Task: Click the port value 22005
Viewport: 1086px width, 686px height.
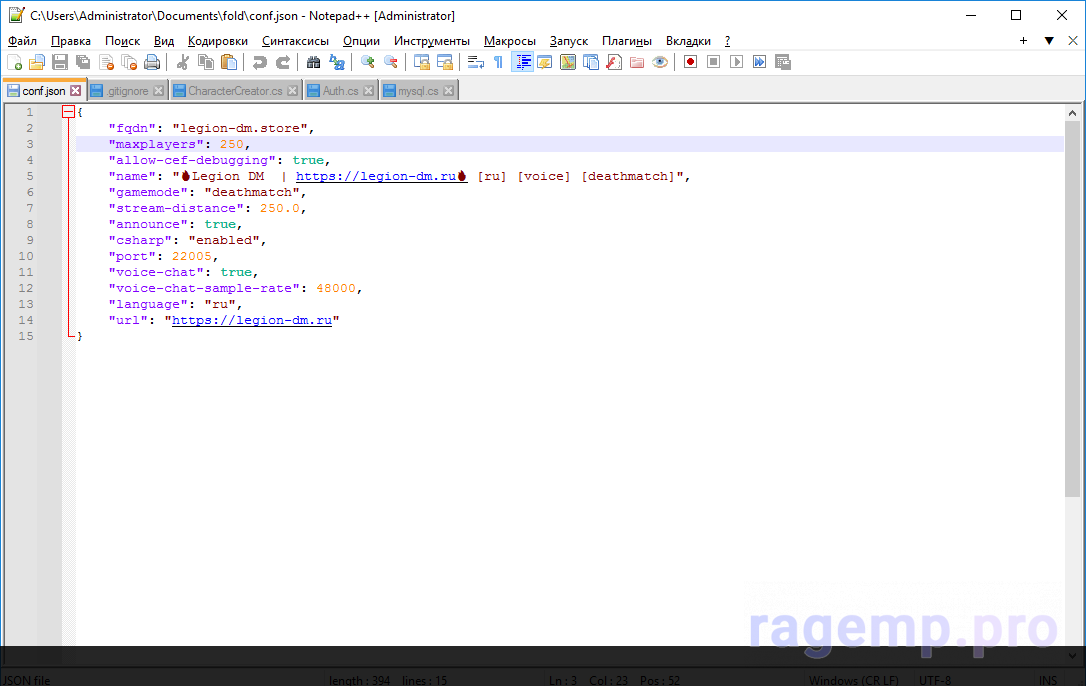Action: click(x=192, y=256)
